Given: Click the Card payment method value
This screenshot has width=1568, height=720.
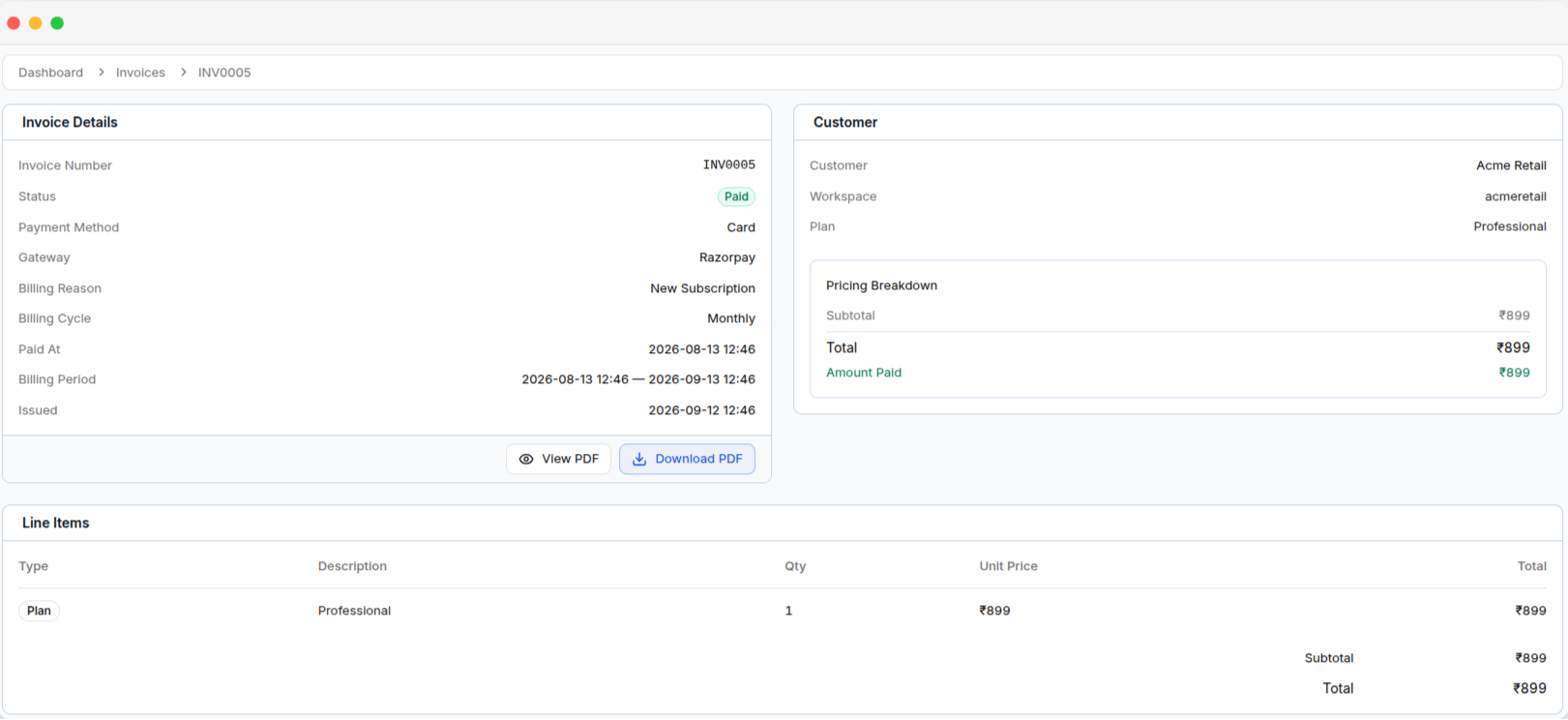Looking at the screenshot, I should pos(741,227).
